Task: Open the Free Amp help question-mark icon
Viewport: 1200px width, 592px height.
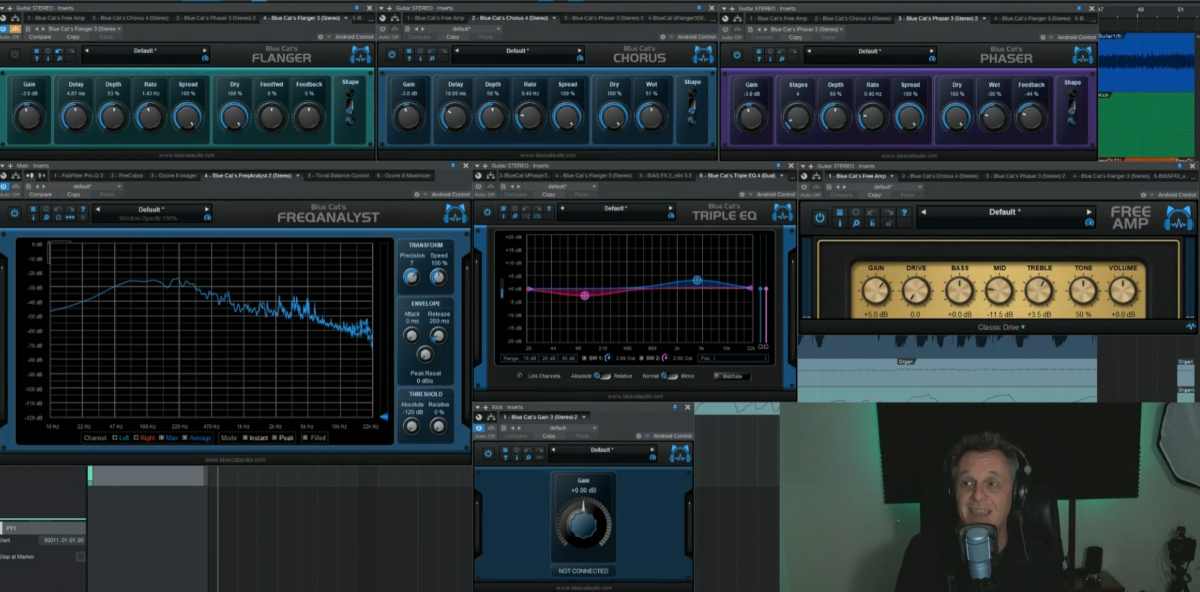Action: [904, 212]
